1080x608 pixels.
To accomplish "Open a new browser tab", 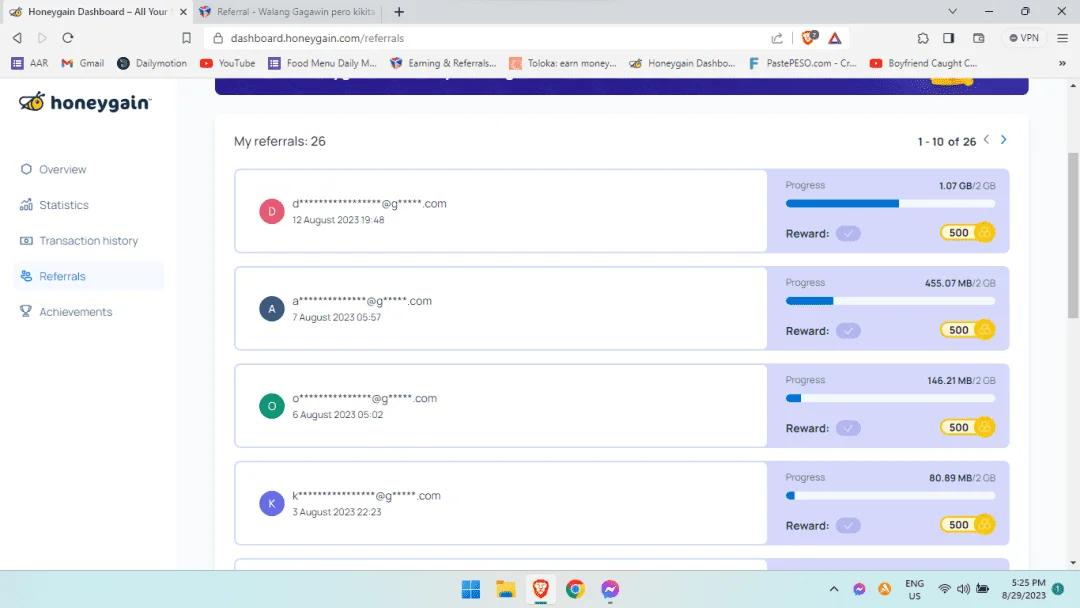I will tap(399, 12).
